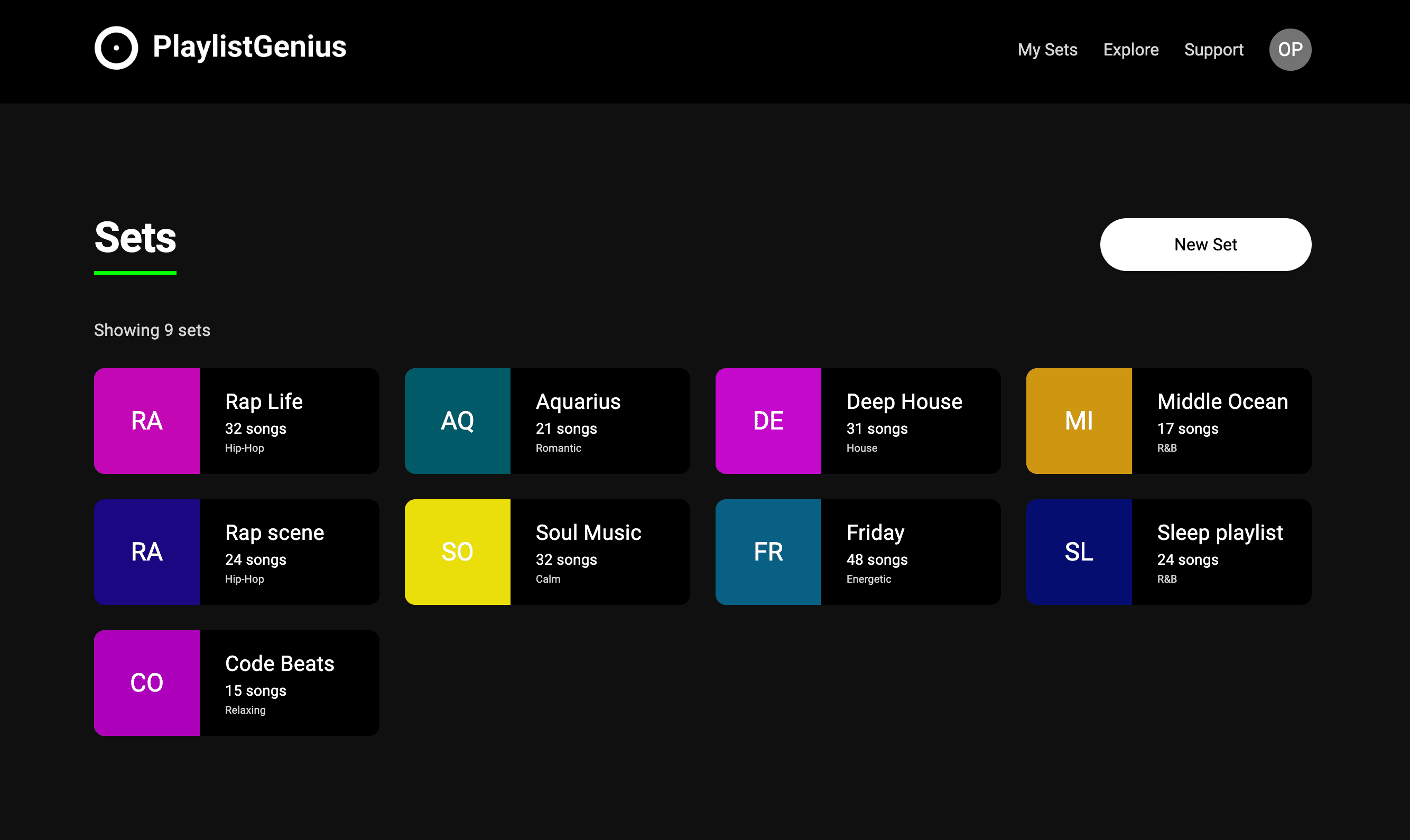Select the Sets heading tab
This screenshot has height=840, width=1410.
tap(135, 238)
